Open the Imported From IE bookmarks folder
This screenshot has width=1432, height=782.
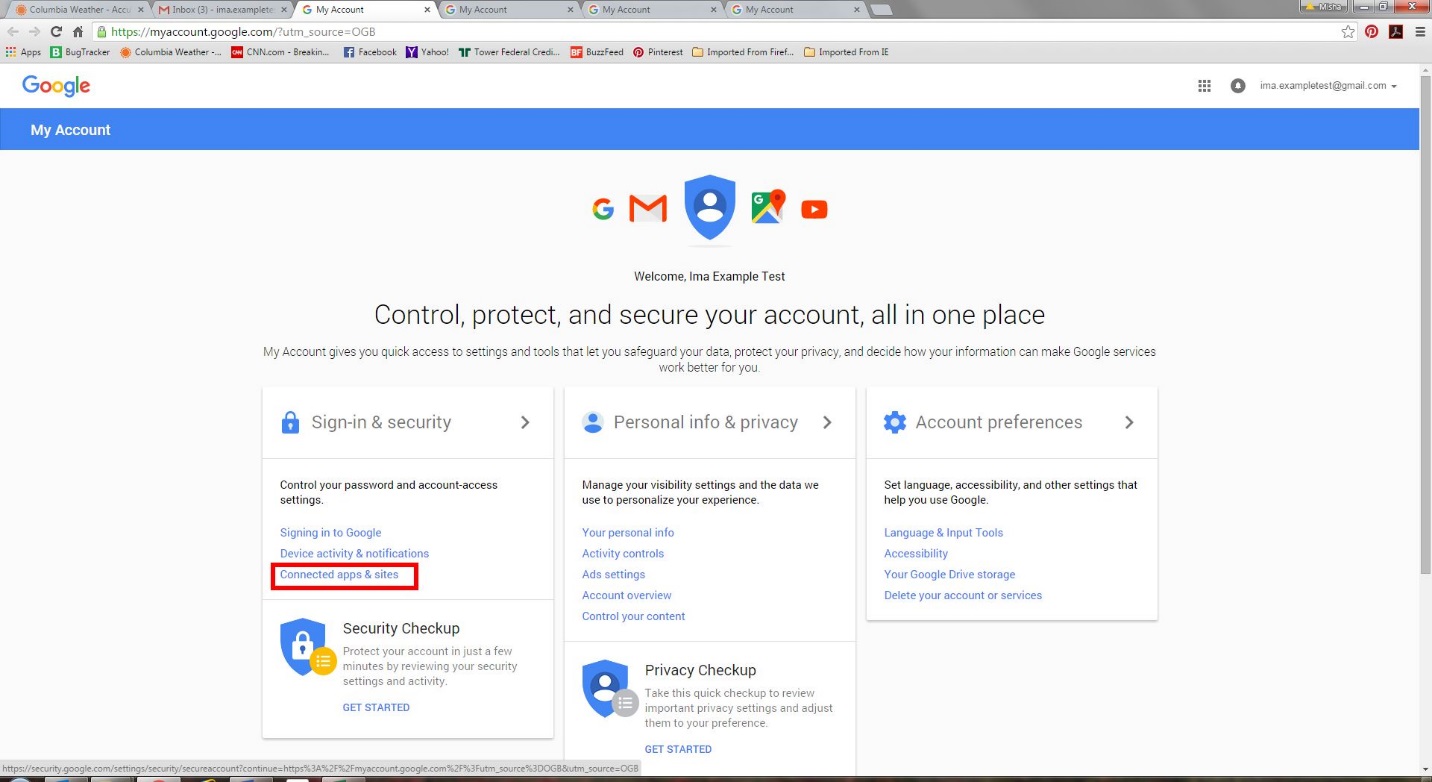tap(846, 52)
